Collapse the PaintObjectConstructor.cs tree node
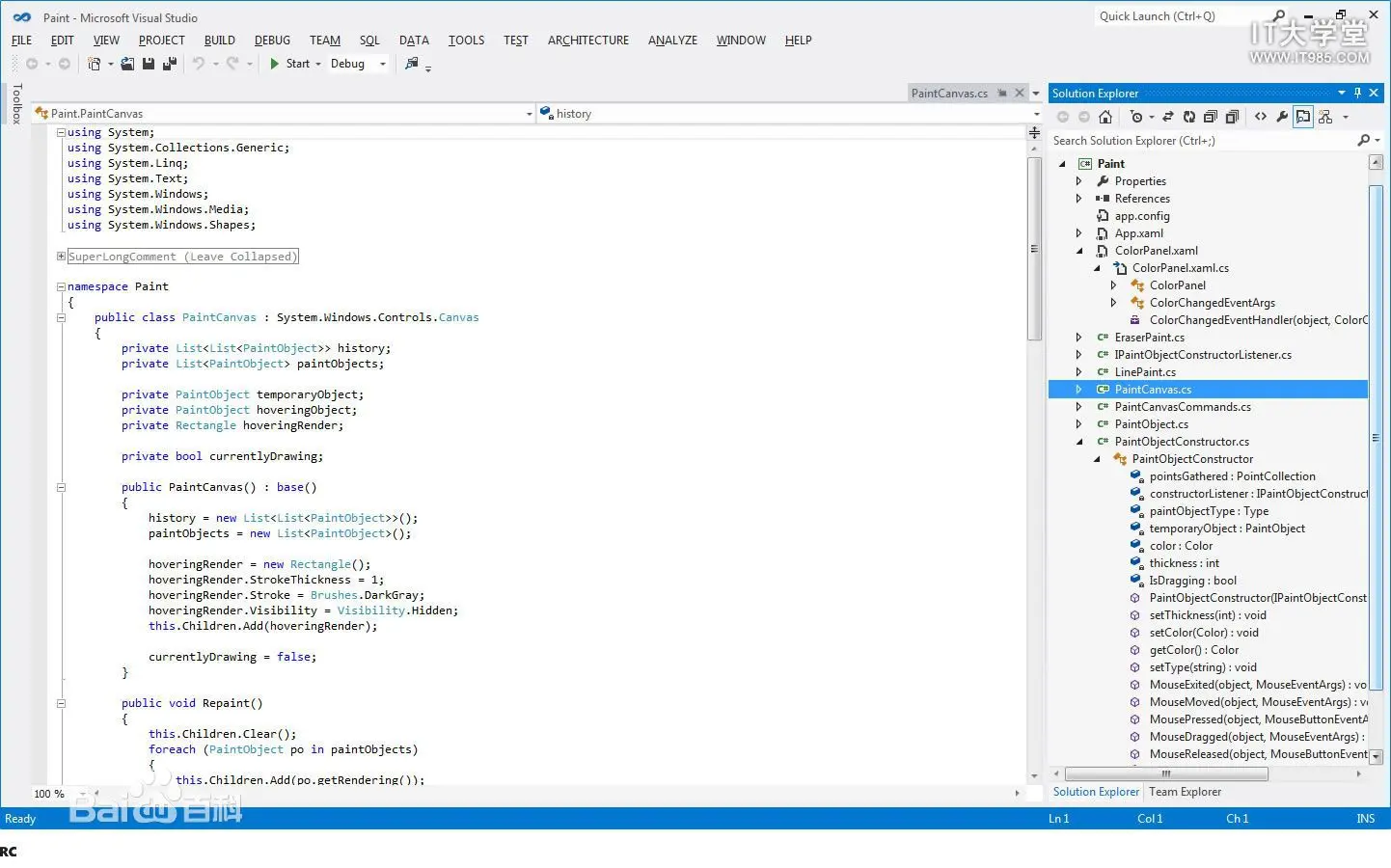Image resolution: width=1391 pixels, height=868 pixels. click(x=1079, y=442)
